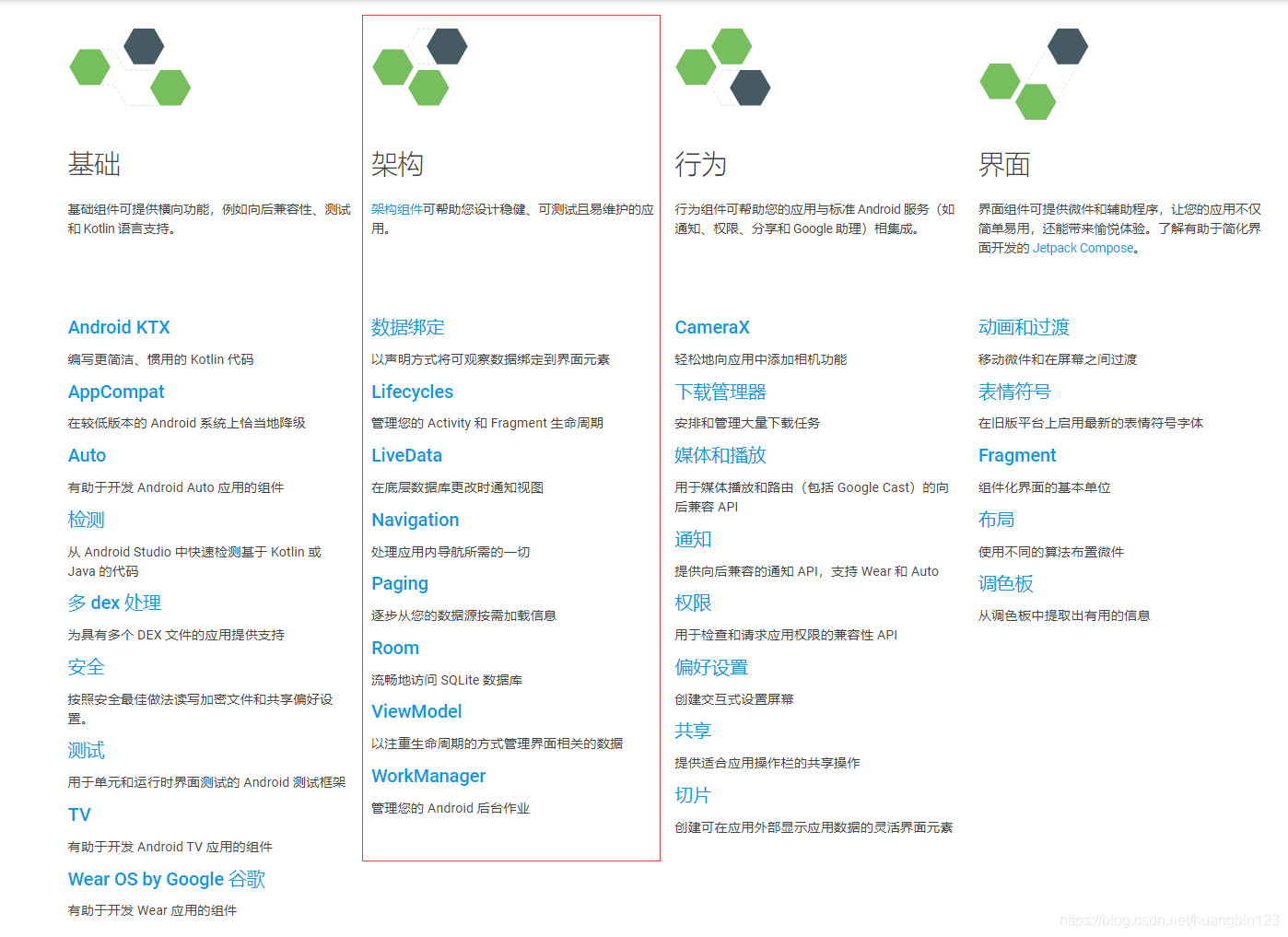Open the 表情符号 link
Screen dimensions: 1288x937
(1015, 392)
